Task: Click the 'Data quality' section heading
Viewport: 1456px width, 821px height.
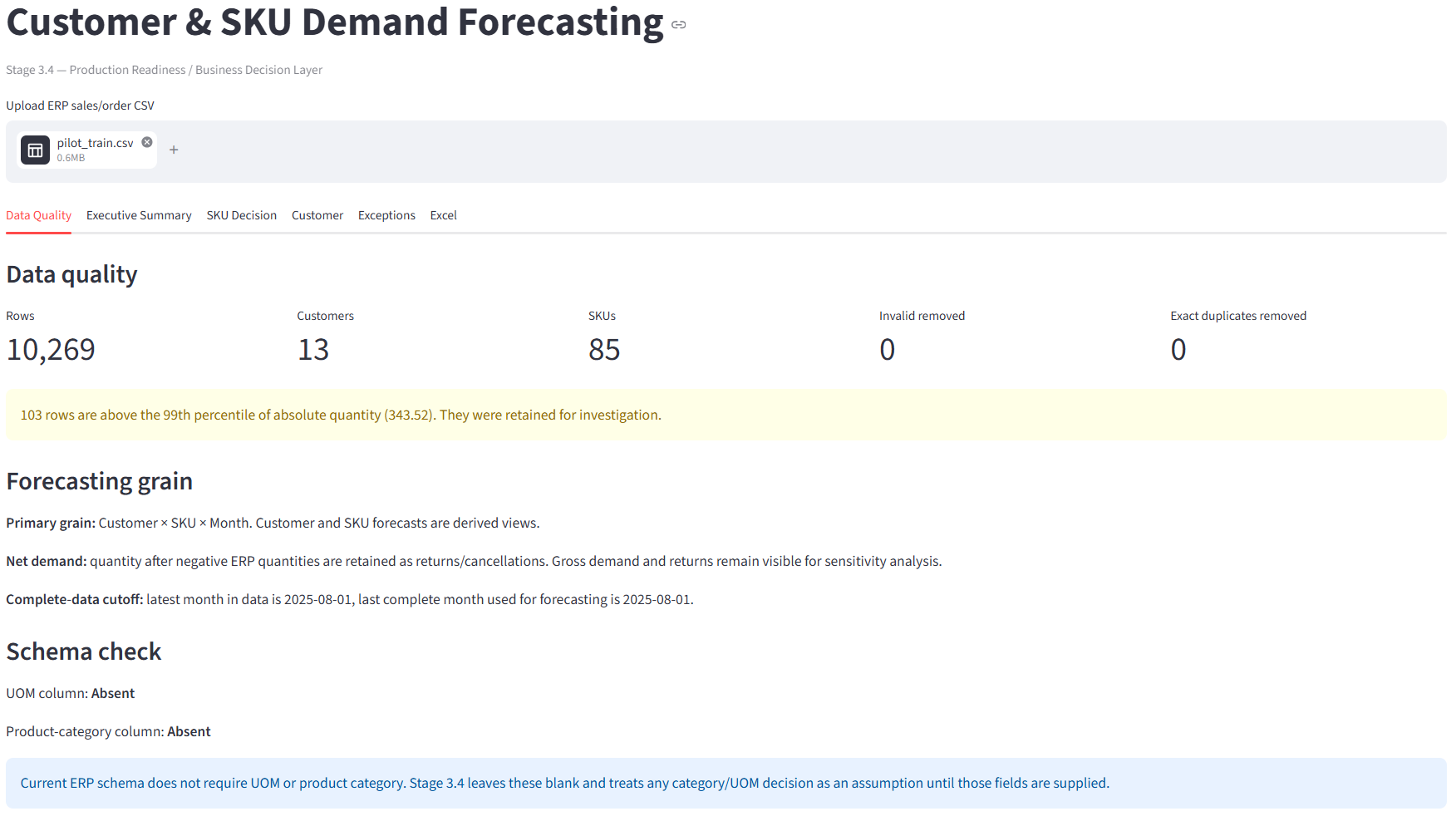Action: click(72, 274)
